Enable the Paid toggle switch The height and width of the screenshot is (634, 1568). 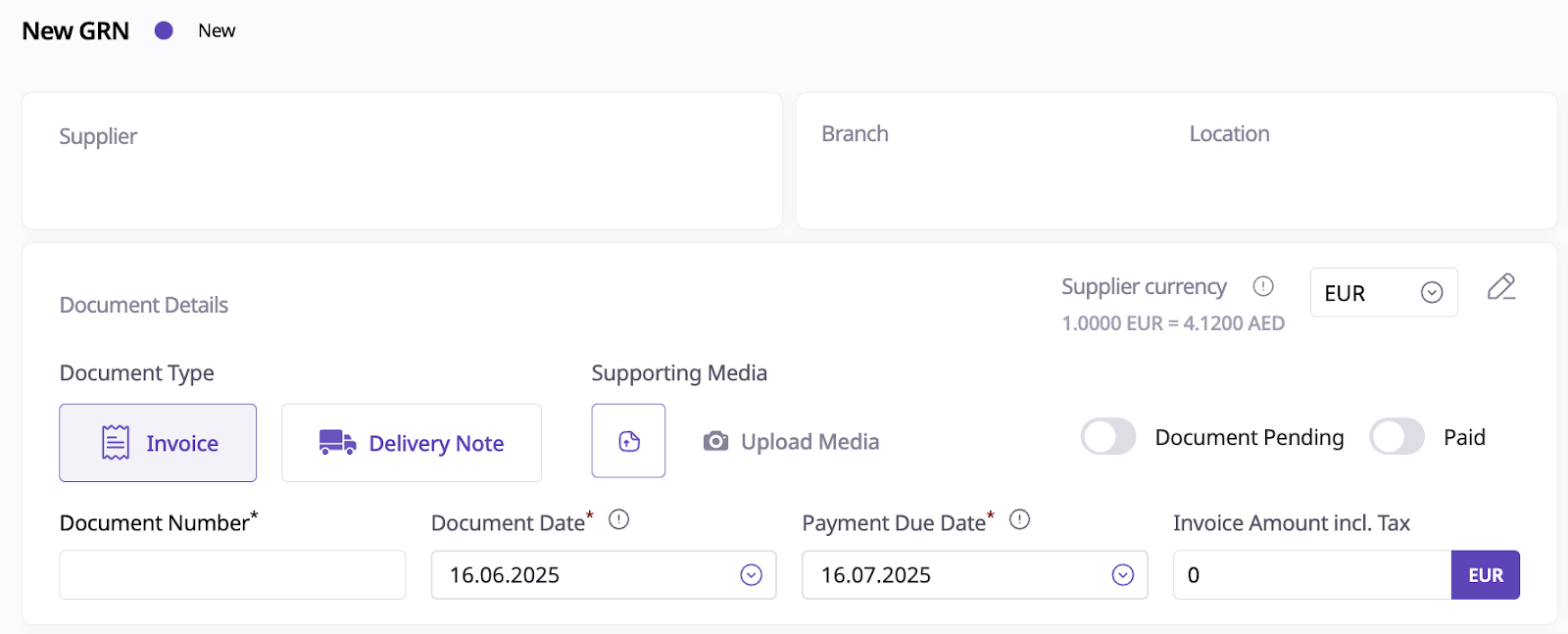1396,437
